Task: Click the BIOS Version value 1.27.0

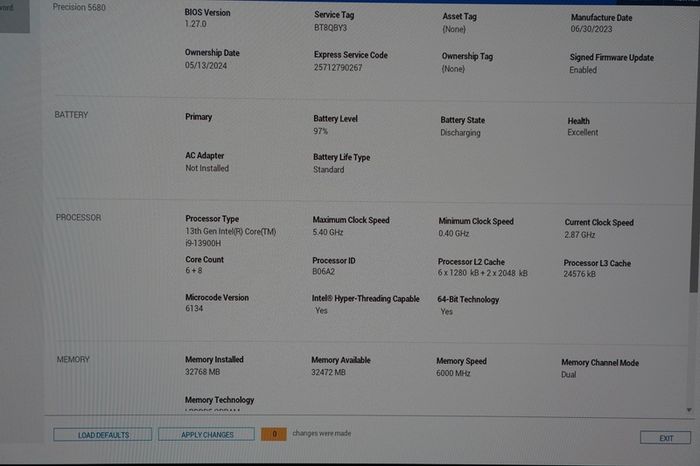Action: click(x=196, y=24)
